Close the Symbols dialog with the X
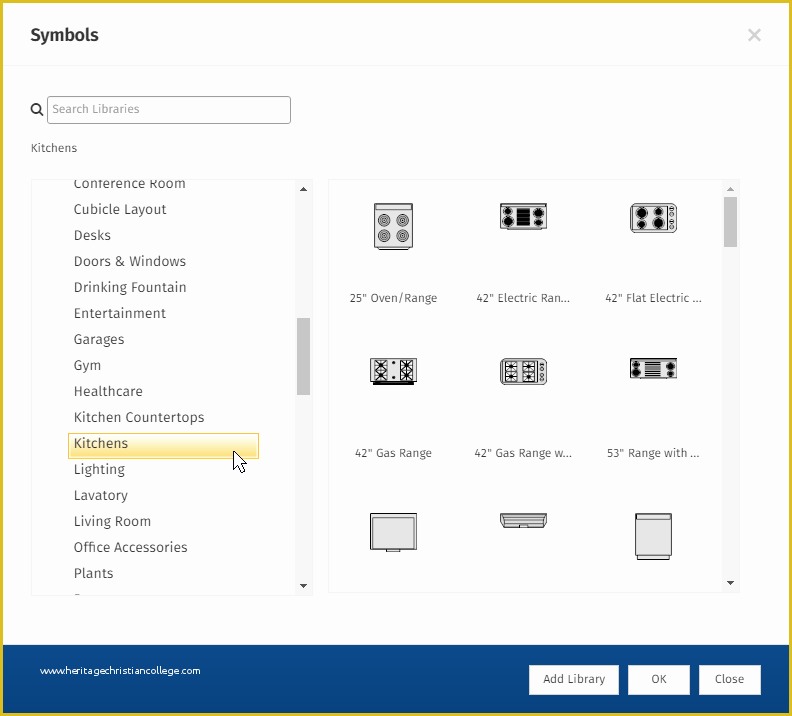792x716 pixels. 754,35
